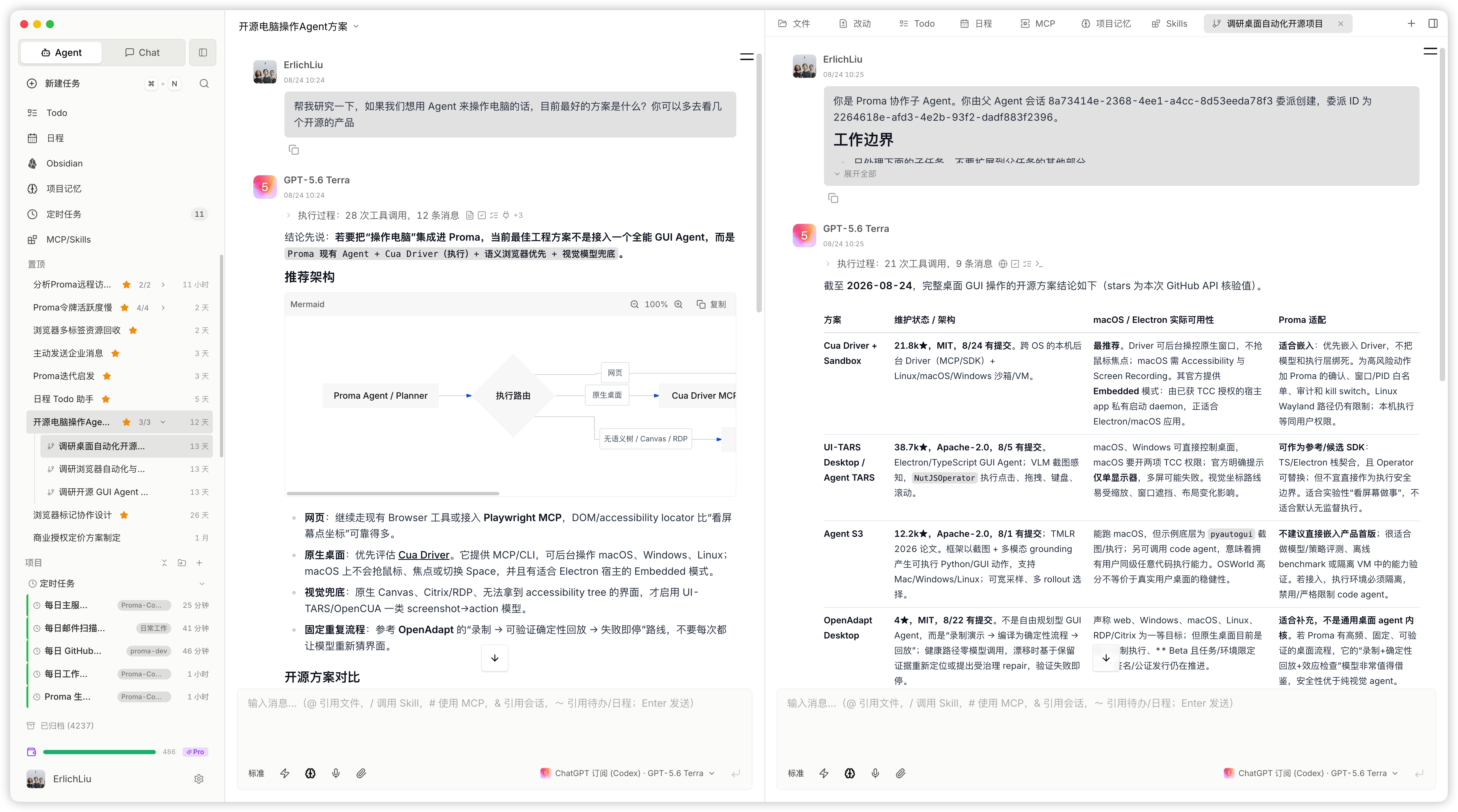Unstar the 浏览器多标签资源回收 task
1458x812 pixels.
[x=133, y=330]
